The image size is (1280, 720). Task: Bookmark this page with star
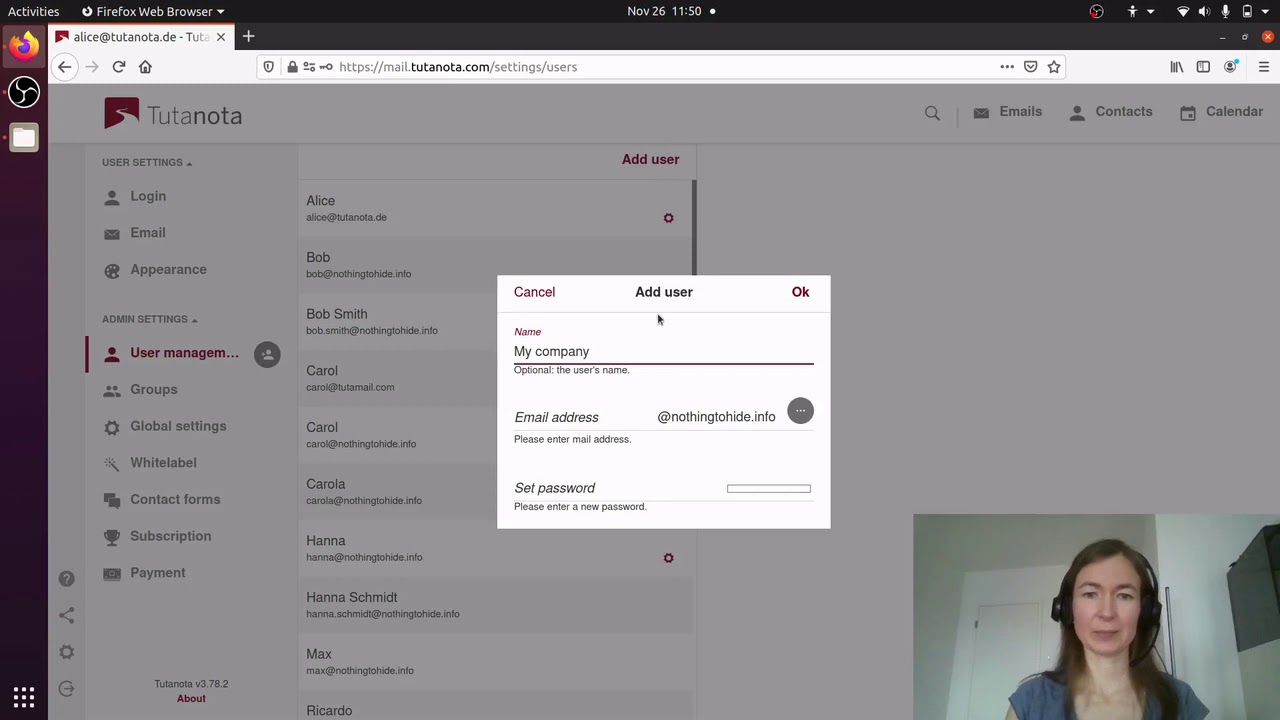(1054, 67)
